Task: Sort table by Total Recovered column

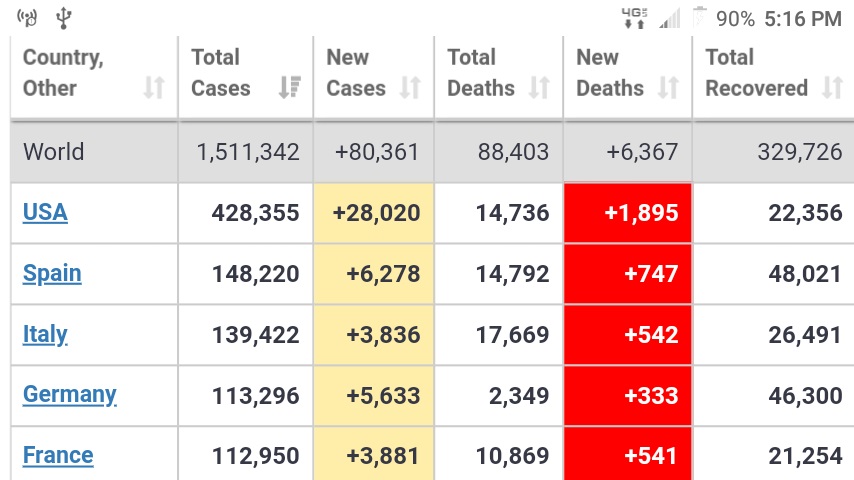Action: tap(833, 88)
